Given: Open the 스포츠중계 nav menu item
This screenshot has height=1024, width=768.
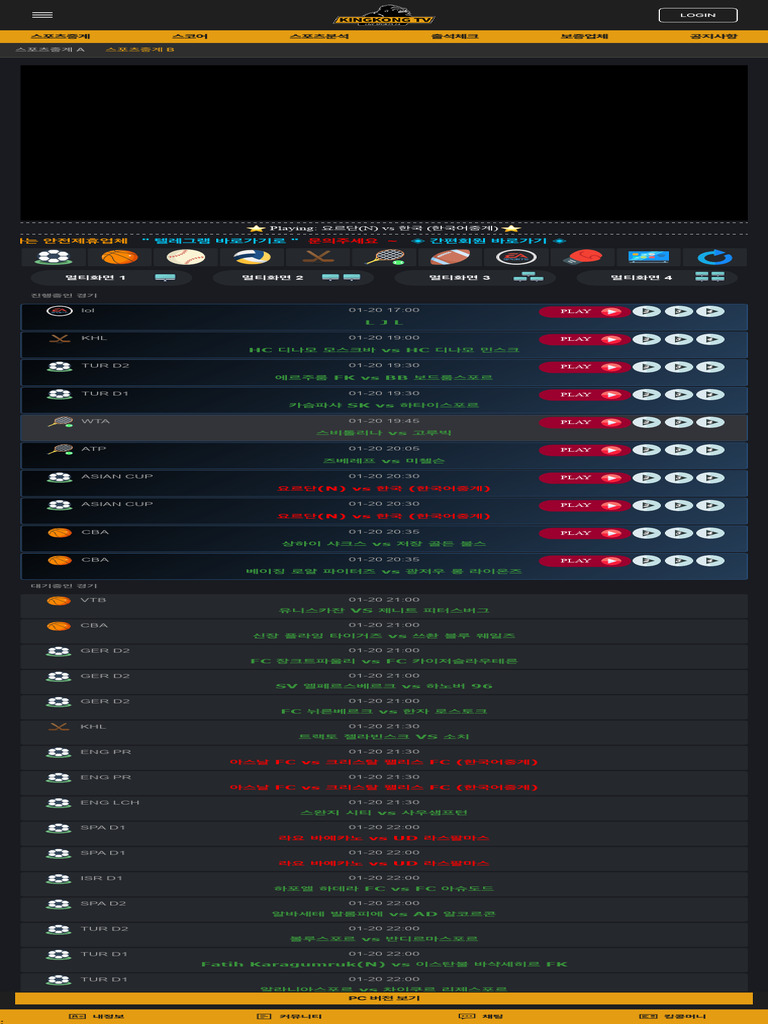Looking at the screenshot, I should coord(60,36).
